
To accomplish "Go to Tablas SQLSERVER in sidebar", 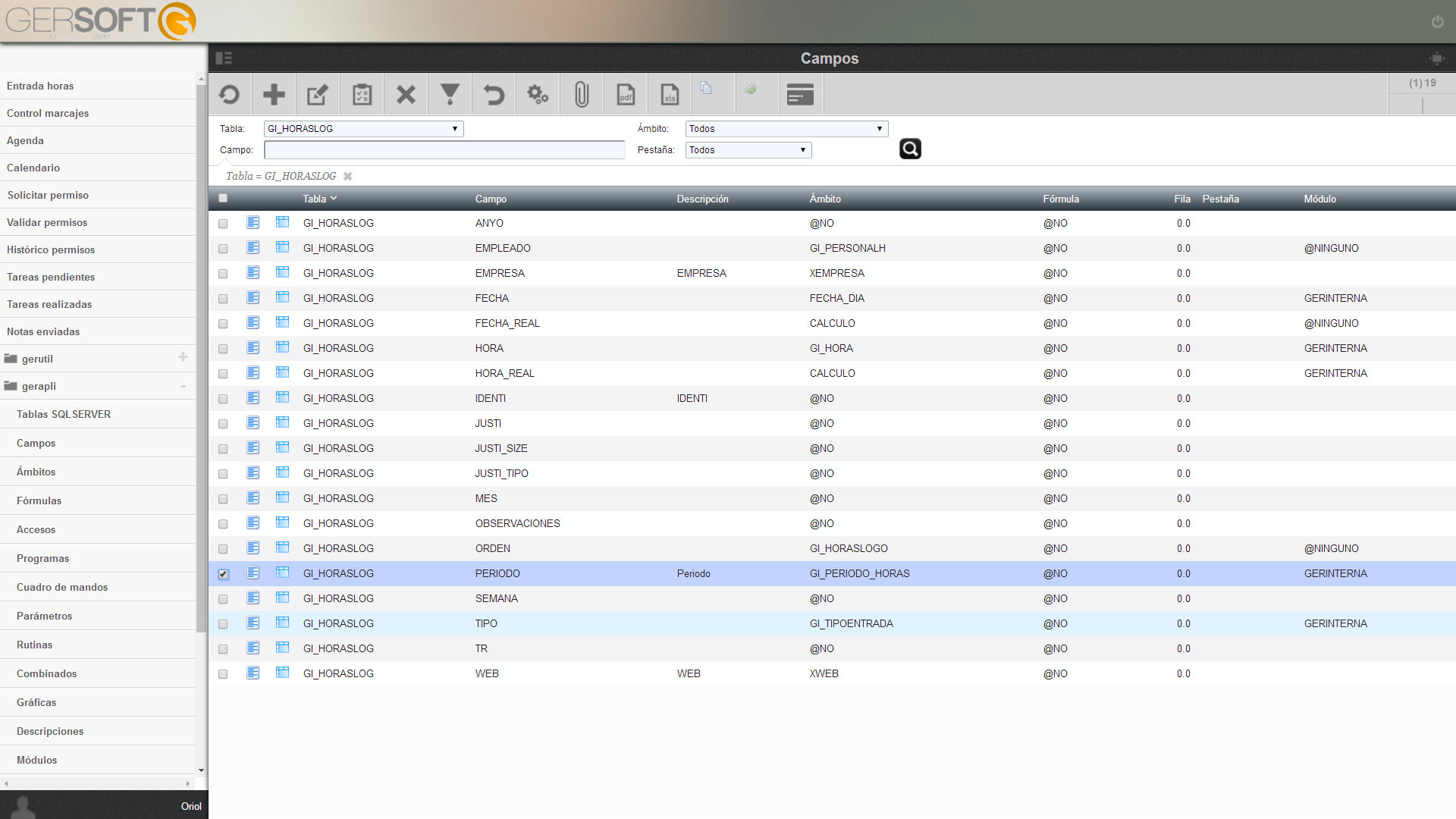I will (64, 414).
